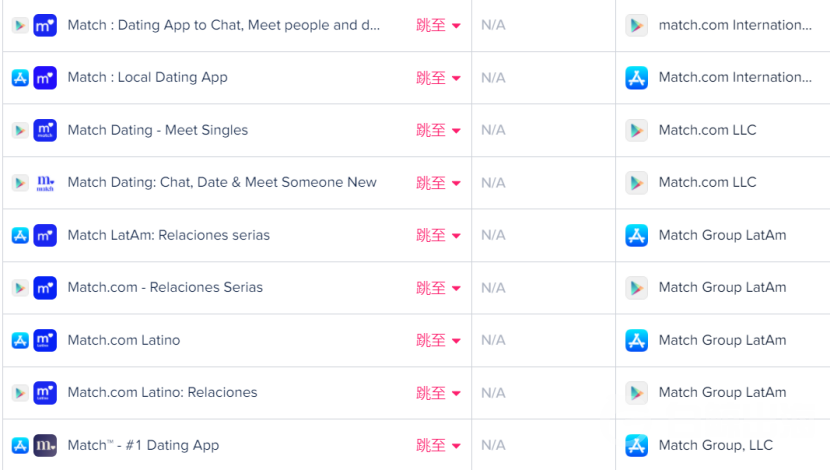Click Match LatAm Relaciones serias app icon
The width and height of the screenshot is (831, 470).
[x=45, y=235]
